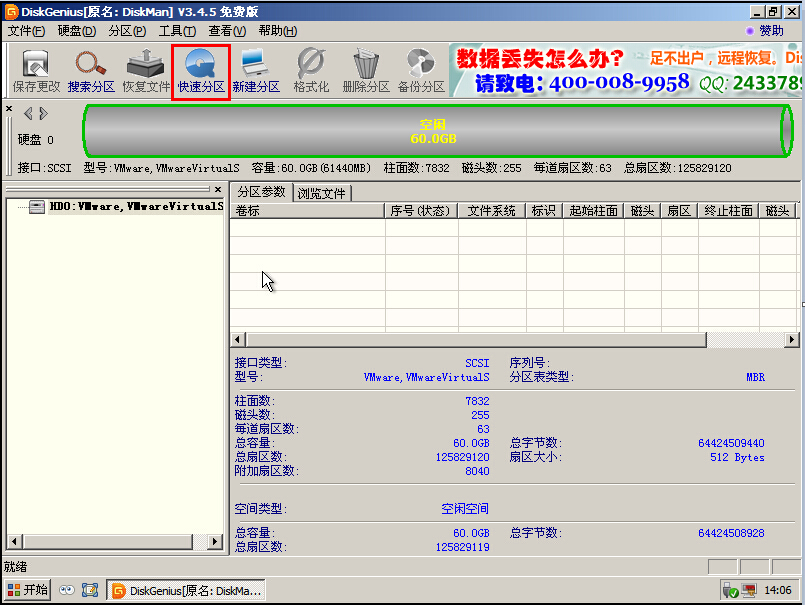
Task: Click the partition table's horizontal scrollbar right arrow
Action: [792, 340]
